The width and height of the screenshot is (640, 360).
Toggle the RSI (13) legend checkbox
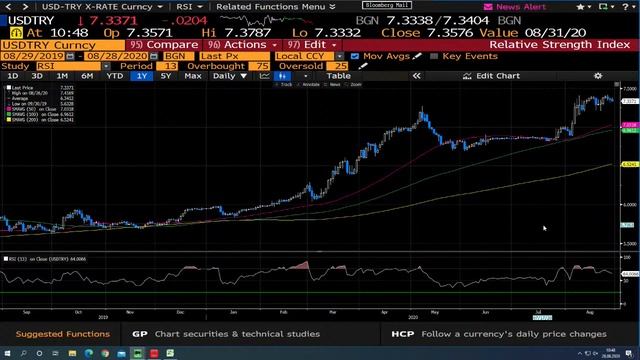6,259
